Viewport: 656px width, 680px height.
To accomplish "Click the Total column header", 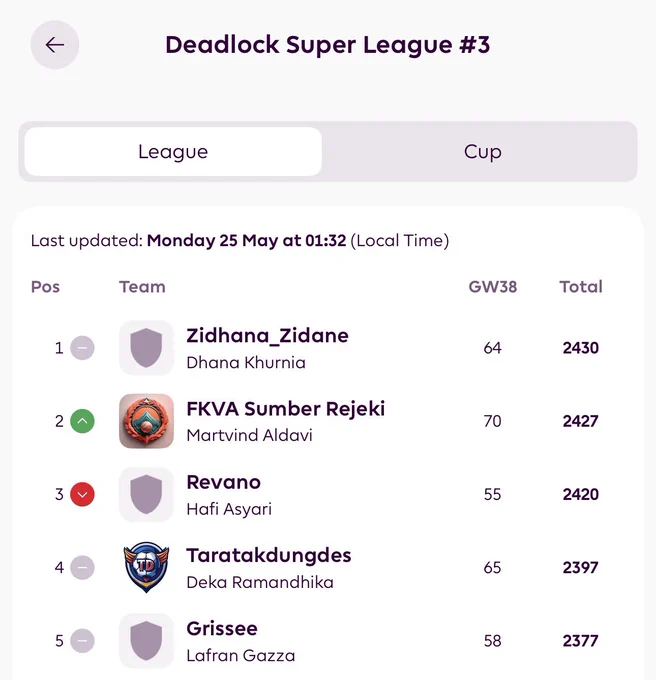I will tap(581, 287).
